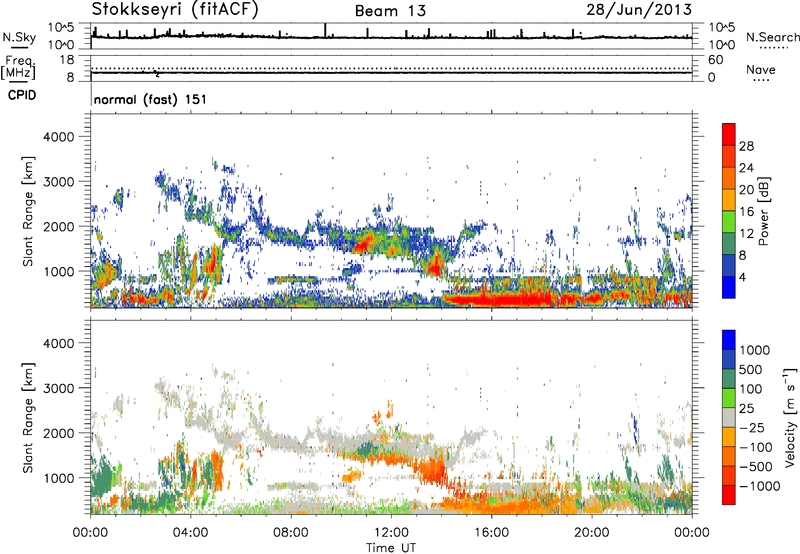Click the 60 tick on Nave axis

tap(715, 60)
